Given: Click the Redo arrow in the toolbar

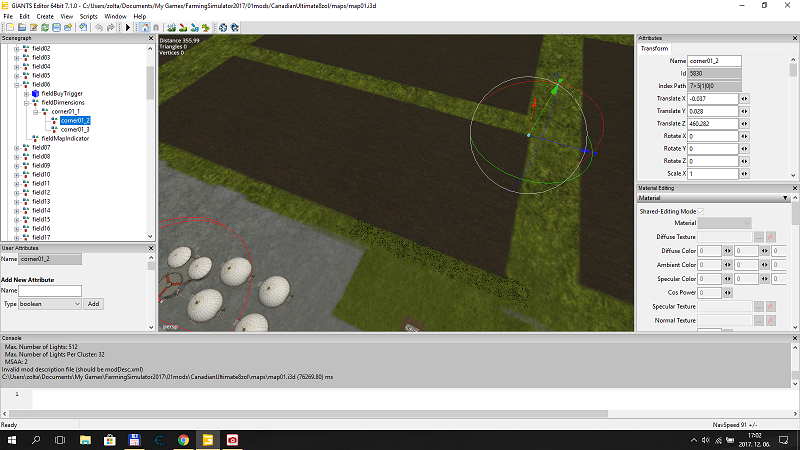Looking at the screenshot, I should pos(110,28).
